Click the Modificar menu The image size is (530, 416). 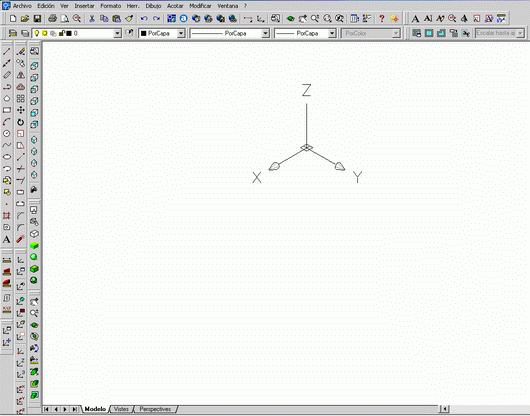point(200,6)
